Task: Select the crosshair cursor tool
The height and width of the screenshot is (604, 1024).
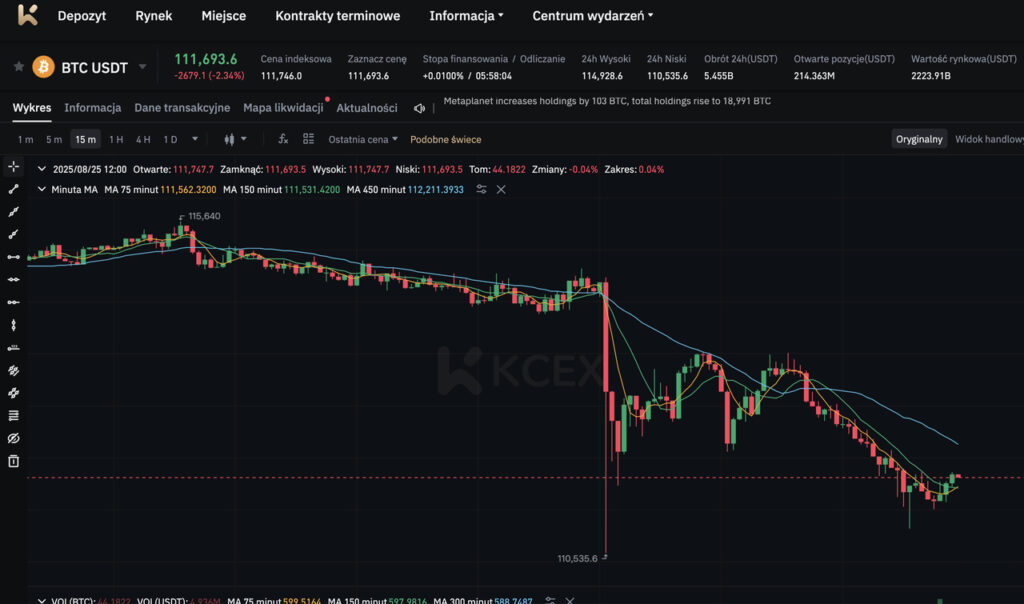Action: [x=13, y=167]
